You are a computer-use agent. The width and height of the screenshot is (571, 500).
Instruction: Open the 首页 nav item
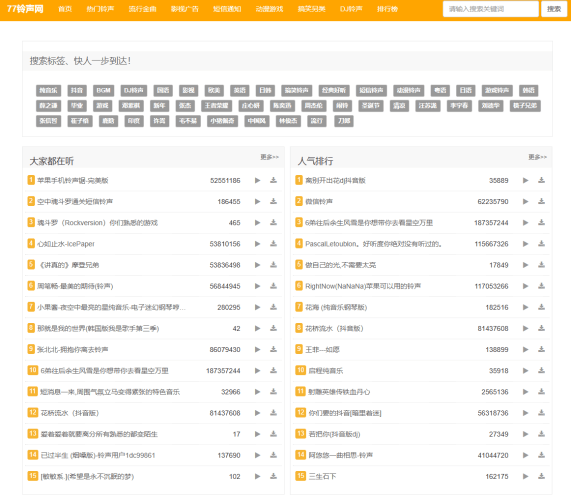pos(65,9)
